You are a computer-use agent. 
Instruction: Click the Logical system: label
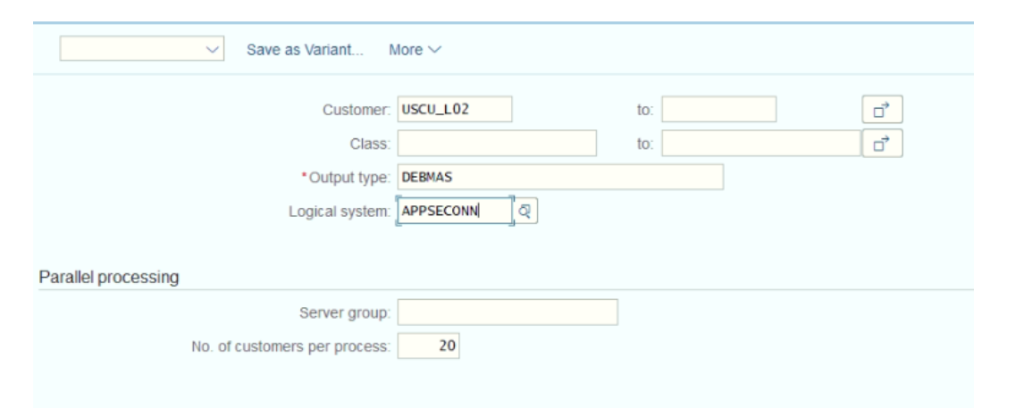[x=340, y=212]
